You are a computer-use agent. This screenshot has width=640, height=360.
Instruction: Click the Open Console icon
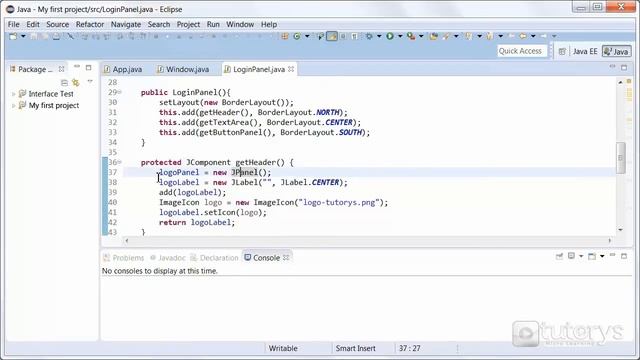pyautogui.click(x=592, y=256)
